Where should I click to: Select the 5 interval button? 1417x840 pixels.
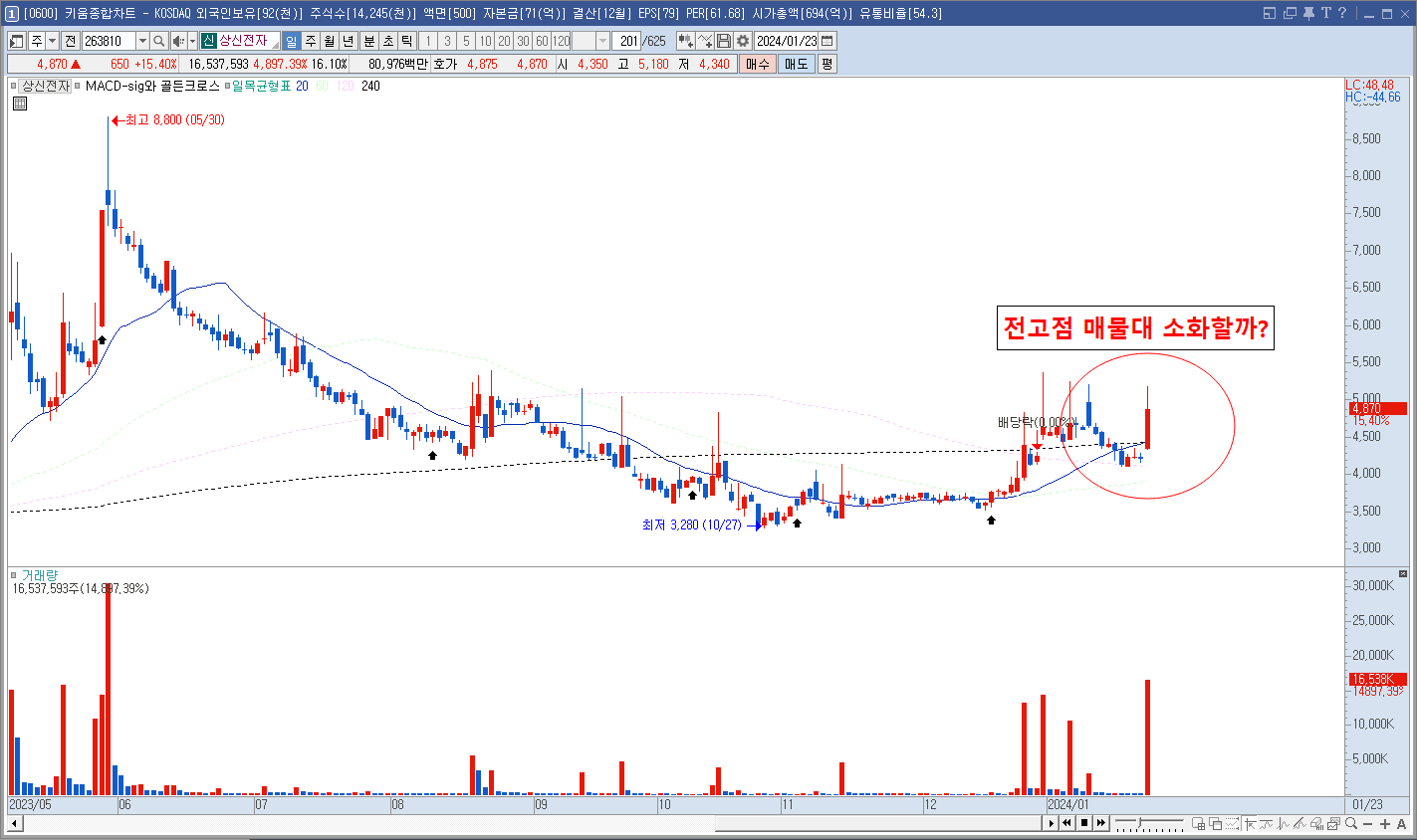[466, 41]
